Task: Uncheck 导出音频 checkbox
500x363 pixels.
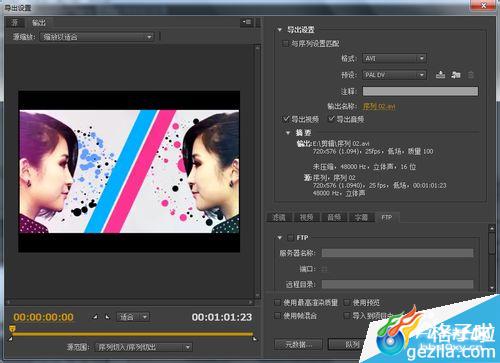Action: pyautogui.click(x=331, y=119)
